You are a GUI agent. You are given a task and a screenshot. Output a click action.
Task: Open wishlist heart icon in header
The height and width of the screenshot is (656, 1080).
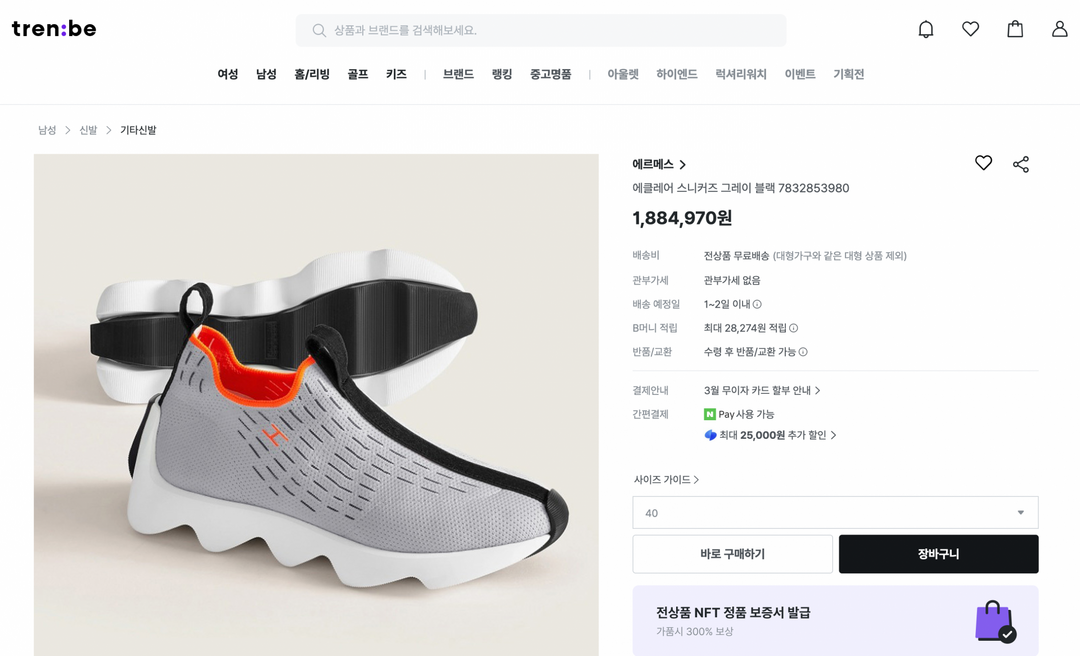click(970, 29)
